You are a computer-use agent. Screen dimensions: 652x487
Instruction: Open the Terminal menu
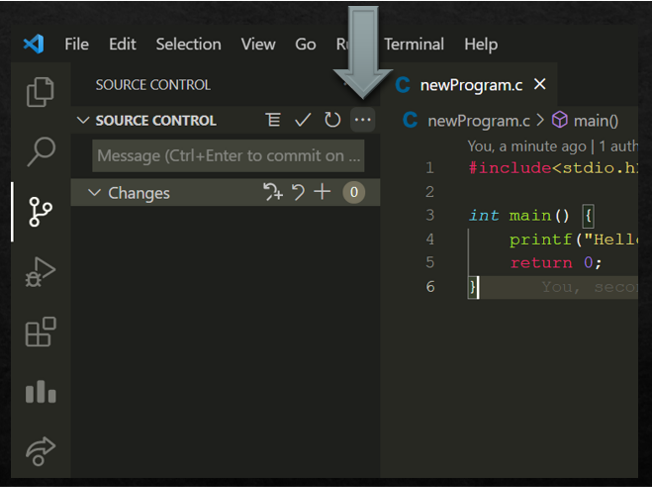[x=414, y=44]
